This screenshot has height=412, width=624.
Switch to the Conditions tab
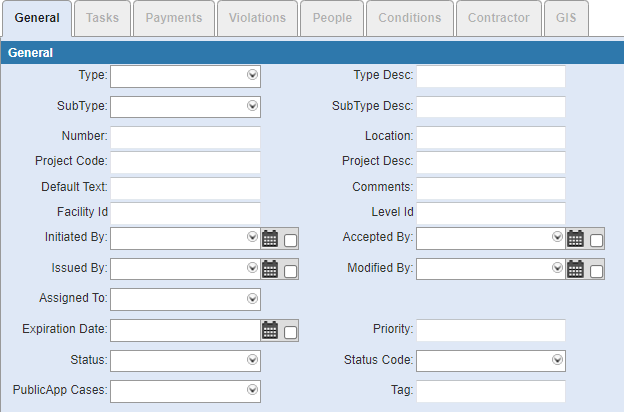(x=410, y=18)
